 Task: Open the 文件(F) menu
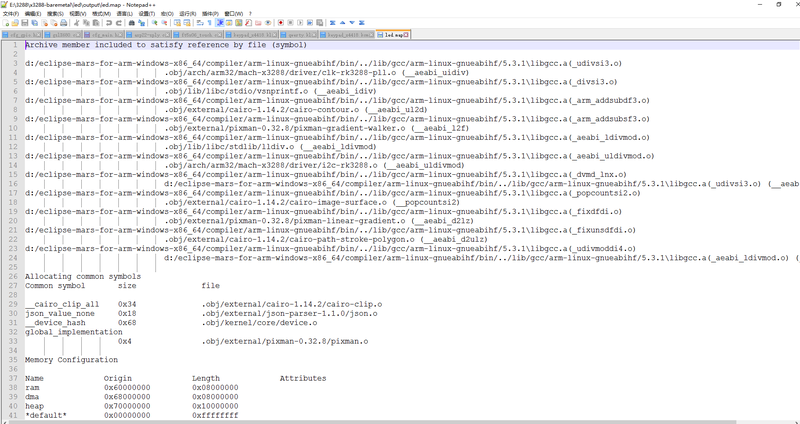point(13,13)
